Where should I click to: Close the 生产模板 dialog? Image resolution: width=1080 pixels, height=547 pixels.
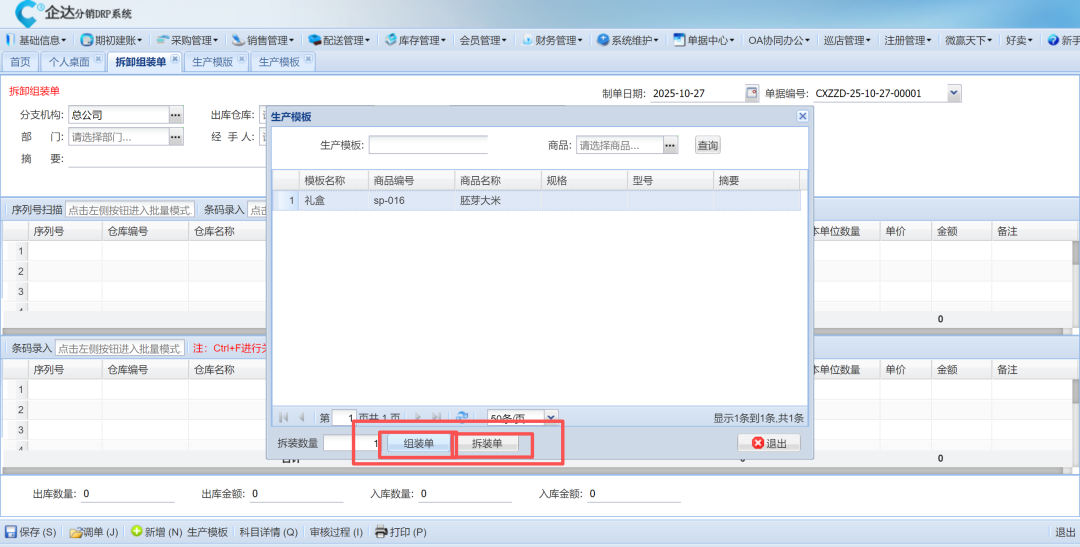[x=802, y=116]
